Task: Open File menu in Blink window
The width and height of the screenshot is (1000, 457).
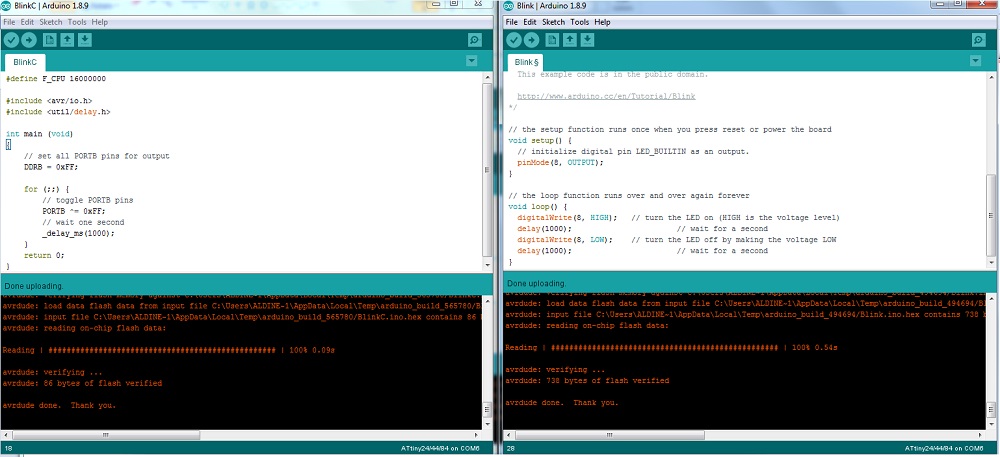Action: coord(511,22)
